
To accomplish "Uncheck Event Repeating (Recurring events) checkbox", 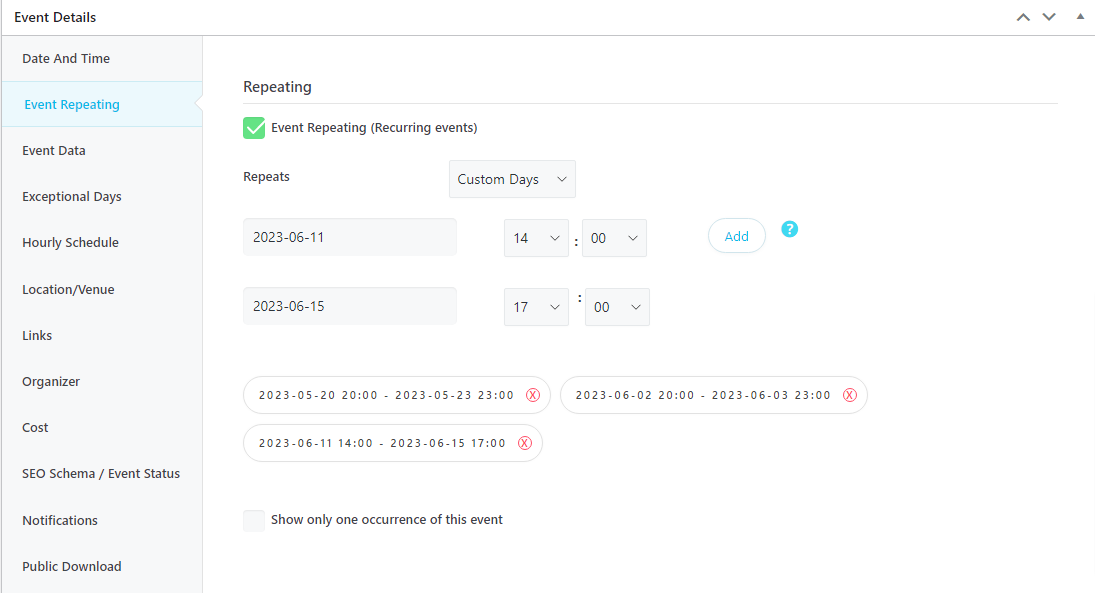I will point(254,128).
